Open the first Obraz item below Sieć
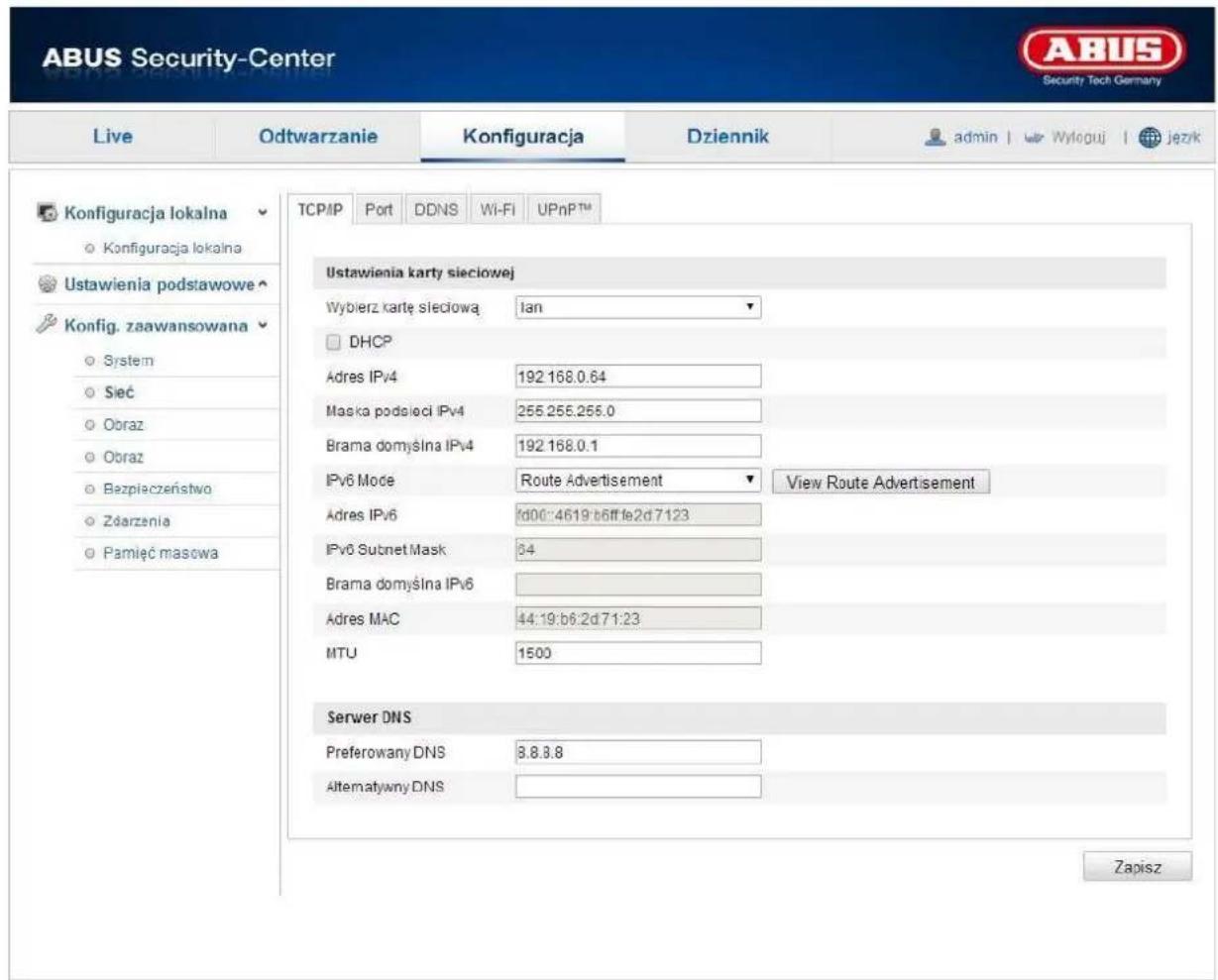 click(124, 424)
